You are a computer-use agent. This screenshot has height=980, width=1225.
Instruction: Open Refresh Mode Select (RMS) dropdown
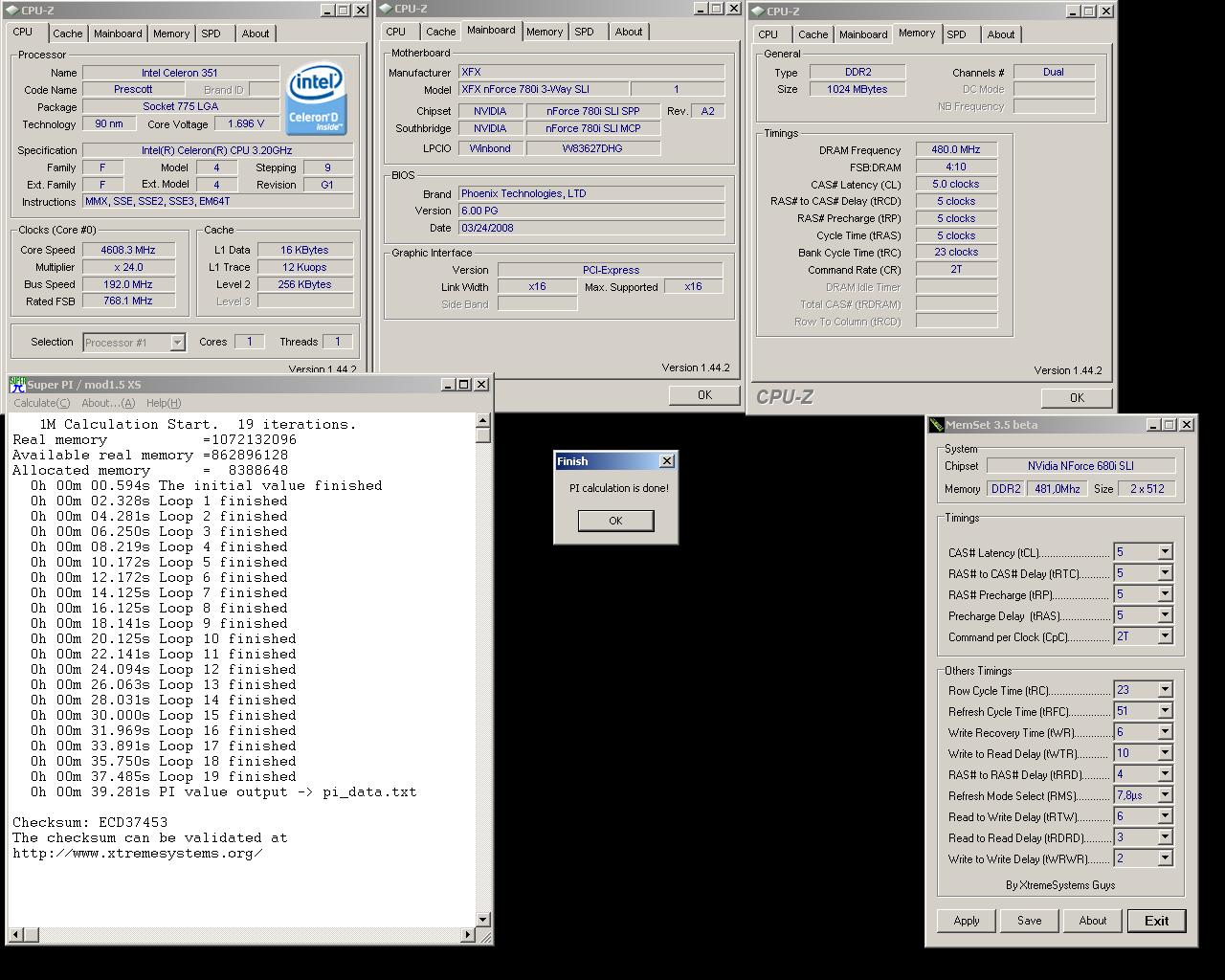(1165, 795)
